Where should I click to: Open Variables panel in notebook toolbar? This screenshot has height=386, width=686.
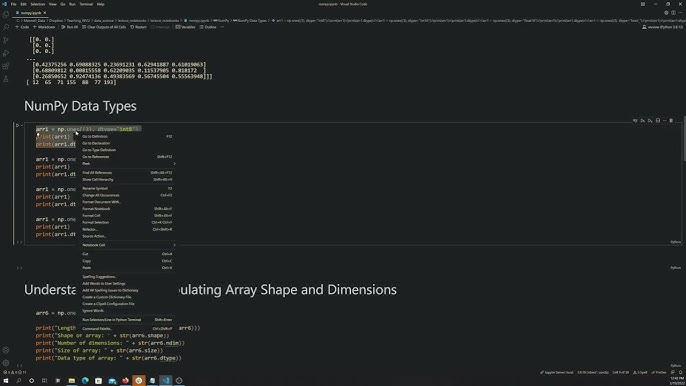coord(186,27)
